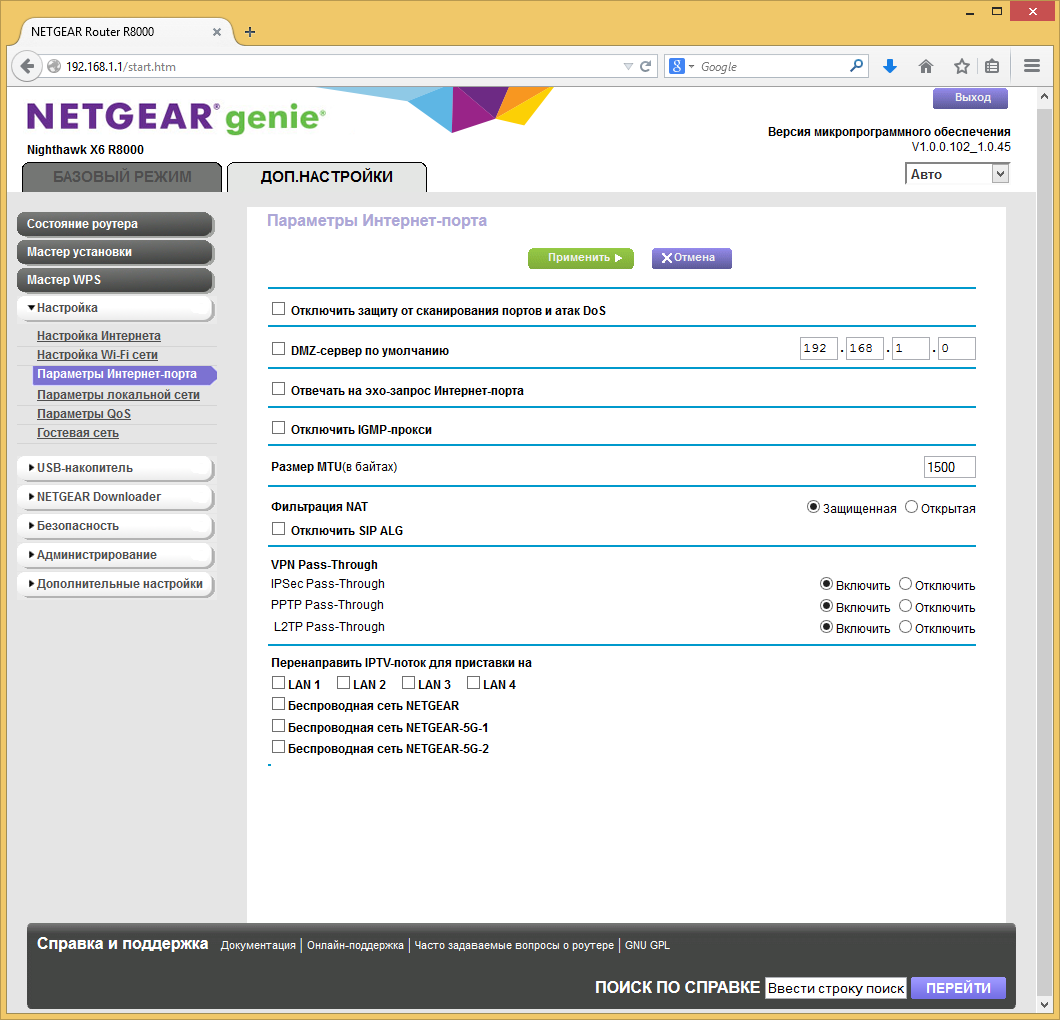Viewport: 1060px width, 1020px height.
Task: Open the downloads arrow icon
Action: point(890,66)
